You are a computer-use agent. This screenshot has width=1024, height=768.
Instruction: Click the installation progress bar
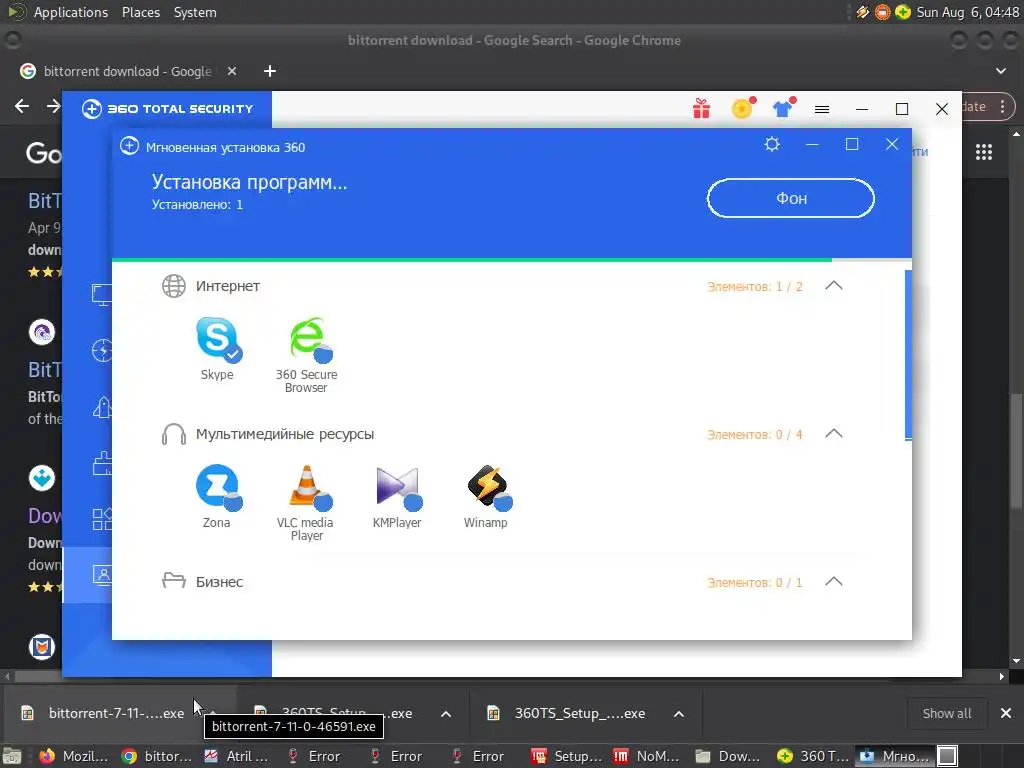click(511, 260)
